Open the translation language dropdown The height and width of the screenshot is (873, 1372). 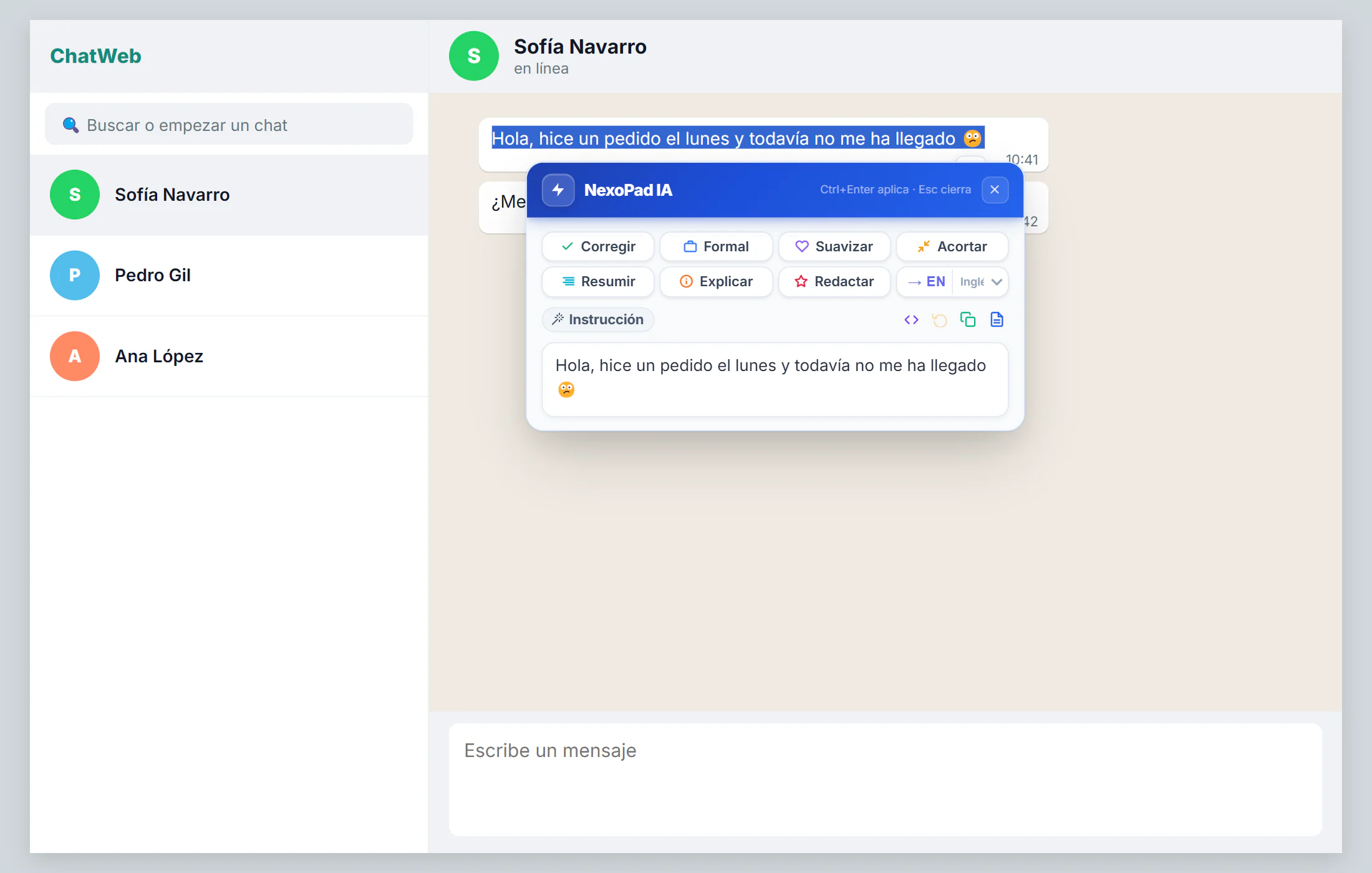click(x=981, y=281)
